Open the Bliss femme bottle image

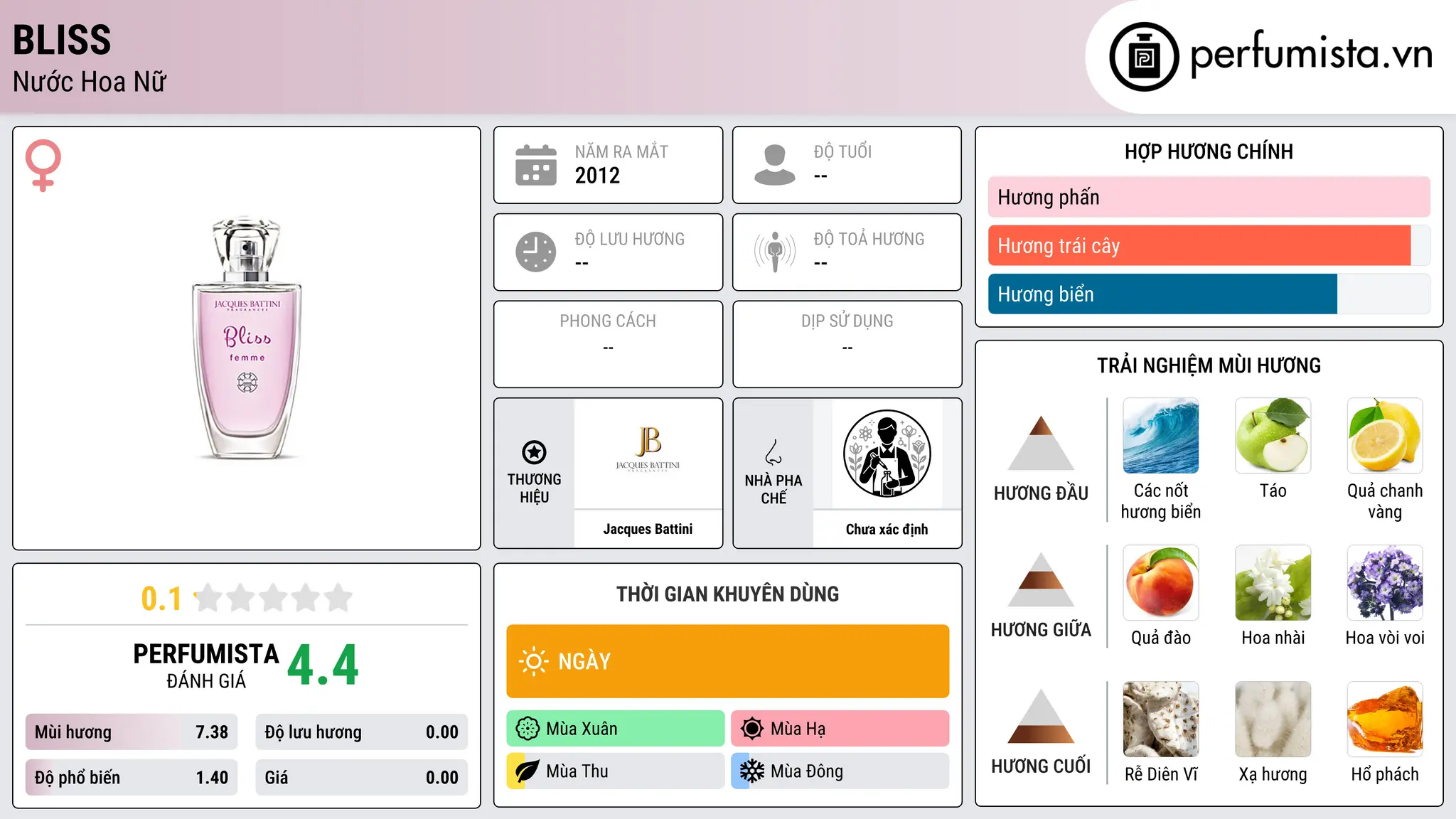247,338
